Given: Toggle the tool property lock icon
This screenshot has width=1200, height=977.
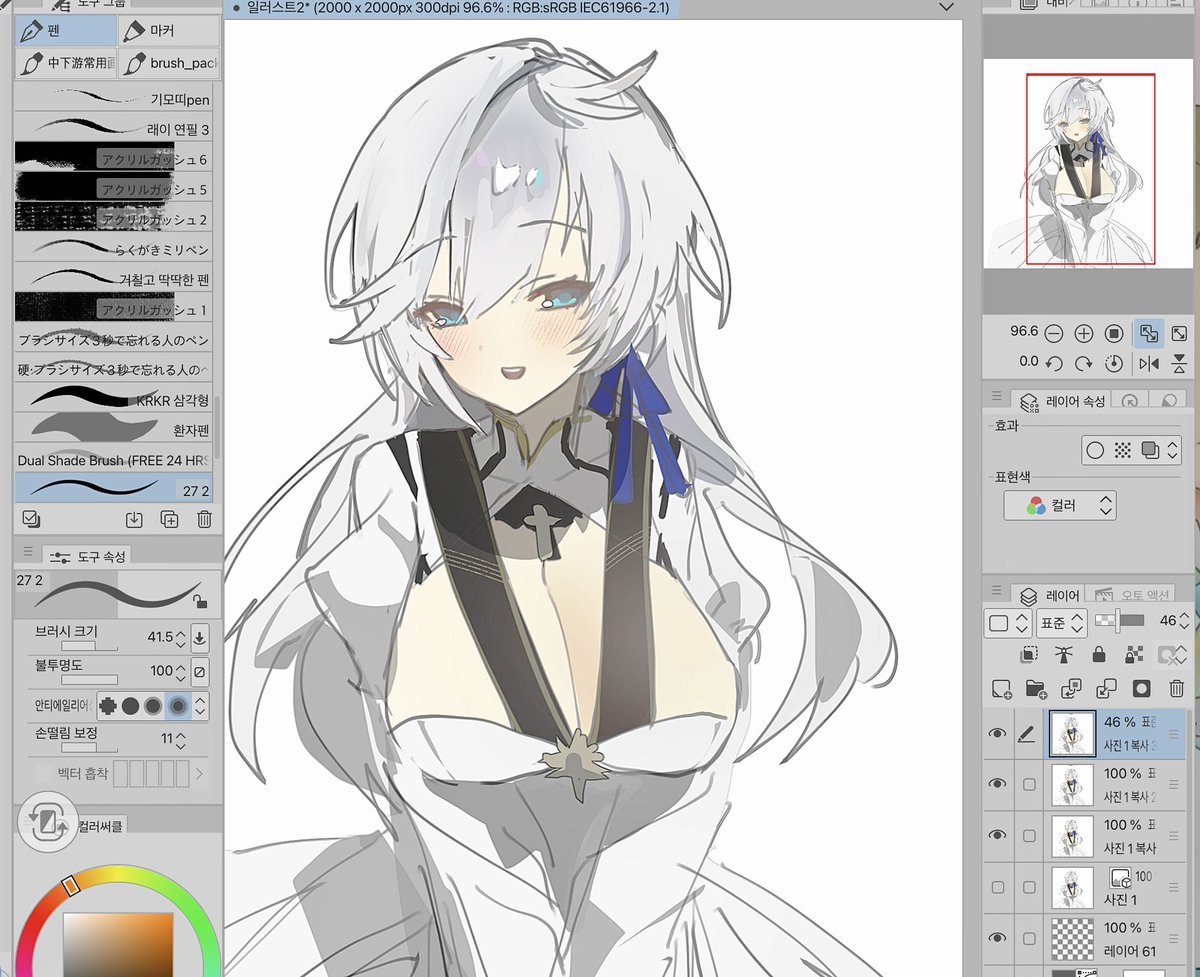Looking at the screenshot, I should pyautogui.click(x=201, y=601).
